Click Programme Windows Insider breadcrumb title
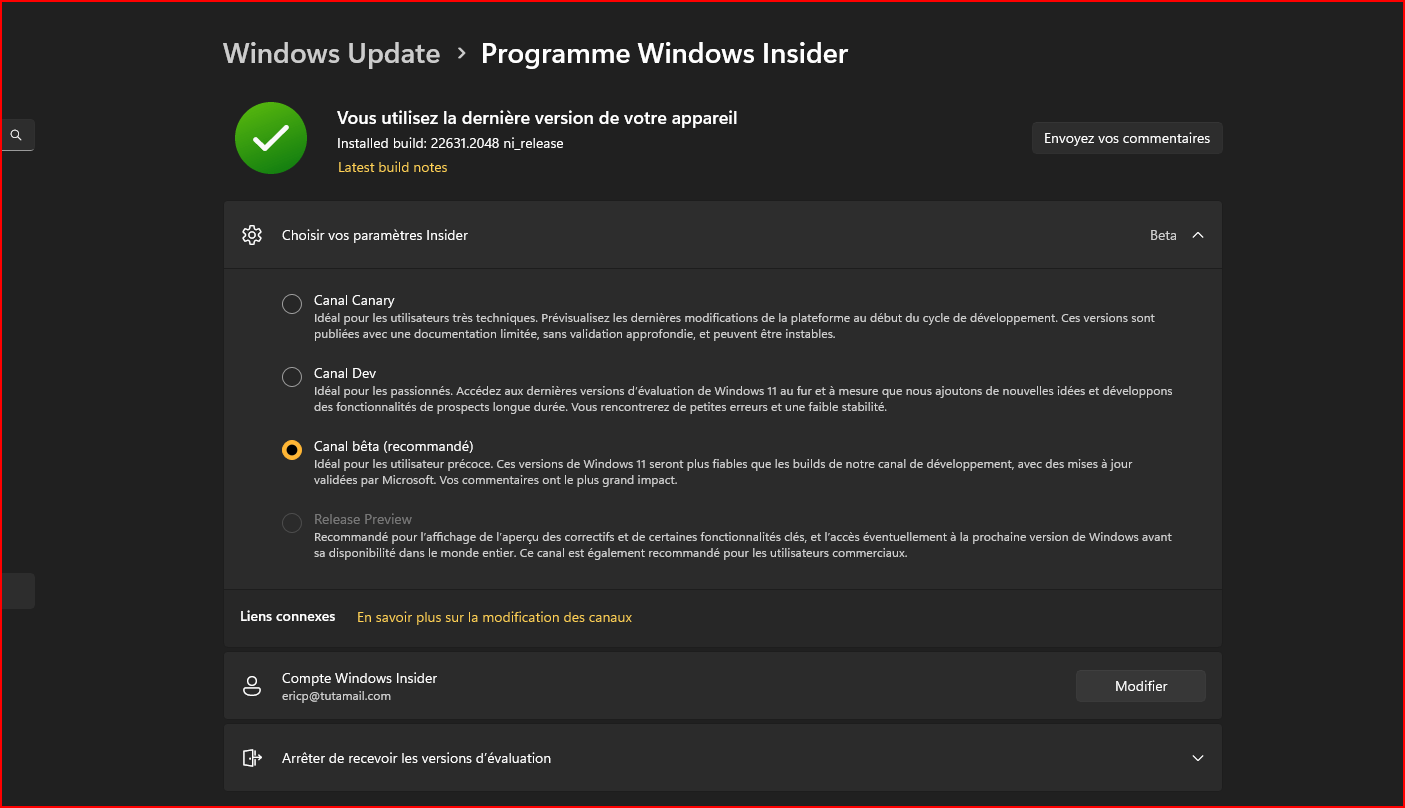The width and height of the screenshot is (1405, 808). 664,53
